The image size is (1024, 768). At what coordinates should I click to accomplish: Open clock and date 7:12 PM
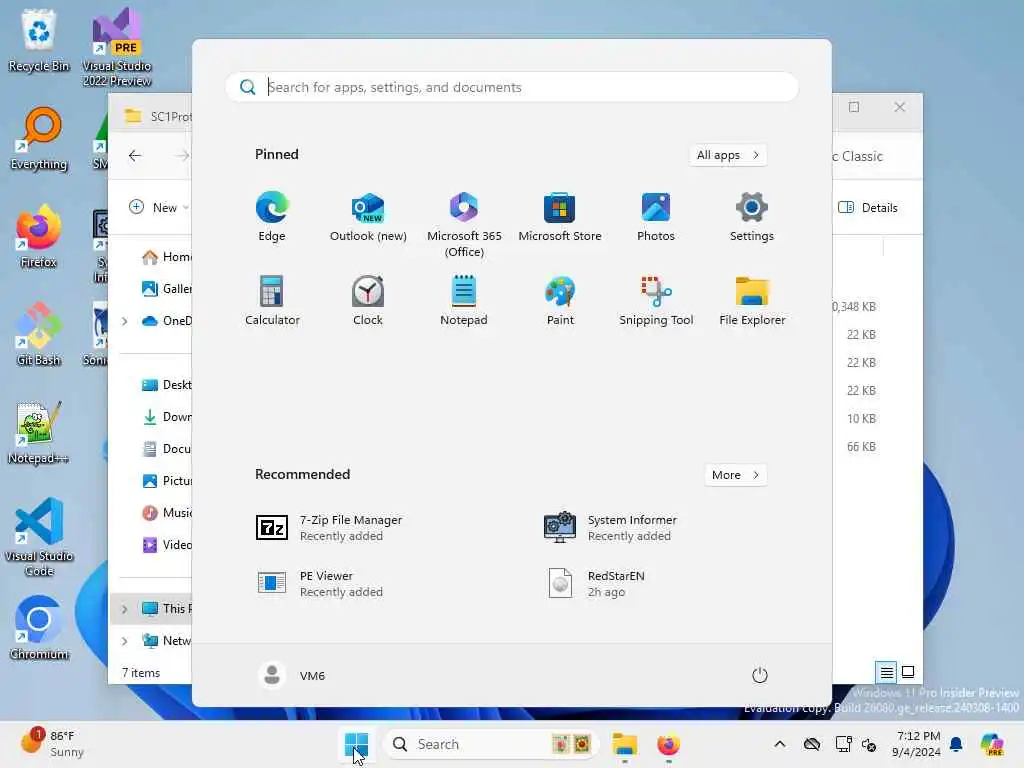click(x=916, y=744)
